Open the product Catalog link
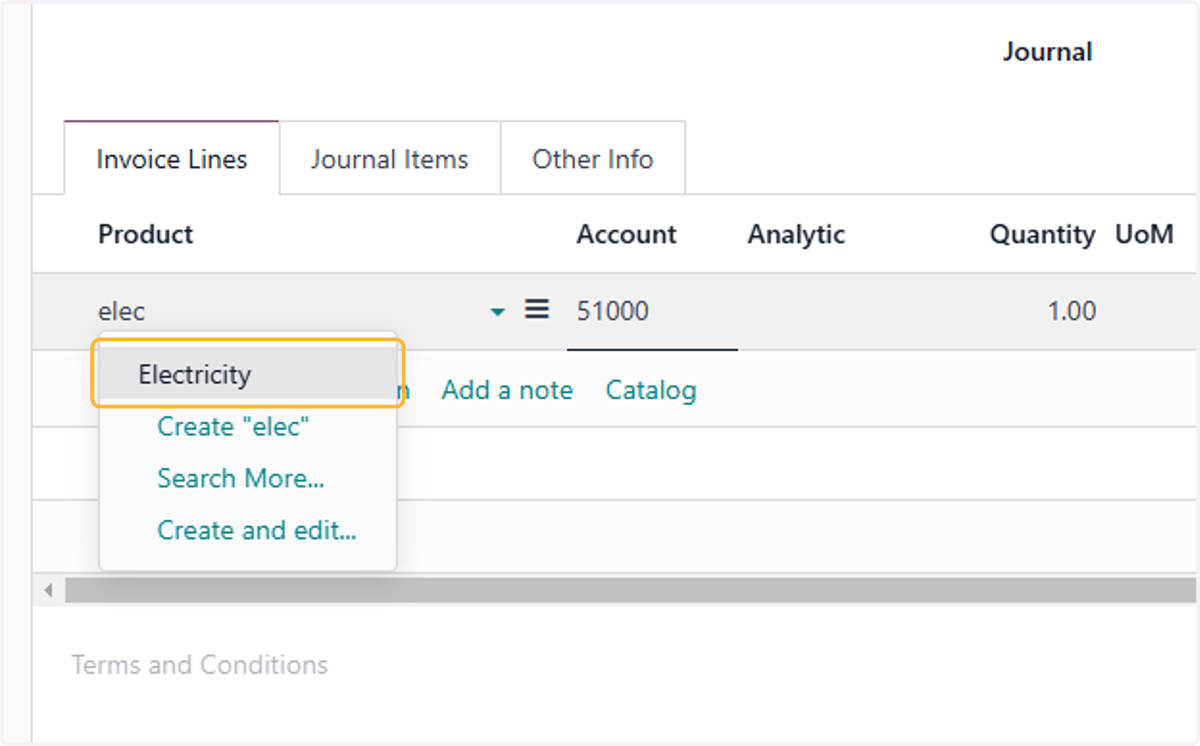Viewport: 1200px width, 746px height. 651,390
